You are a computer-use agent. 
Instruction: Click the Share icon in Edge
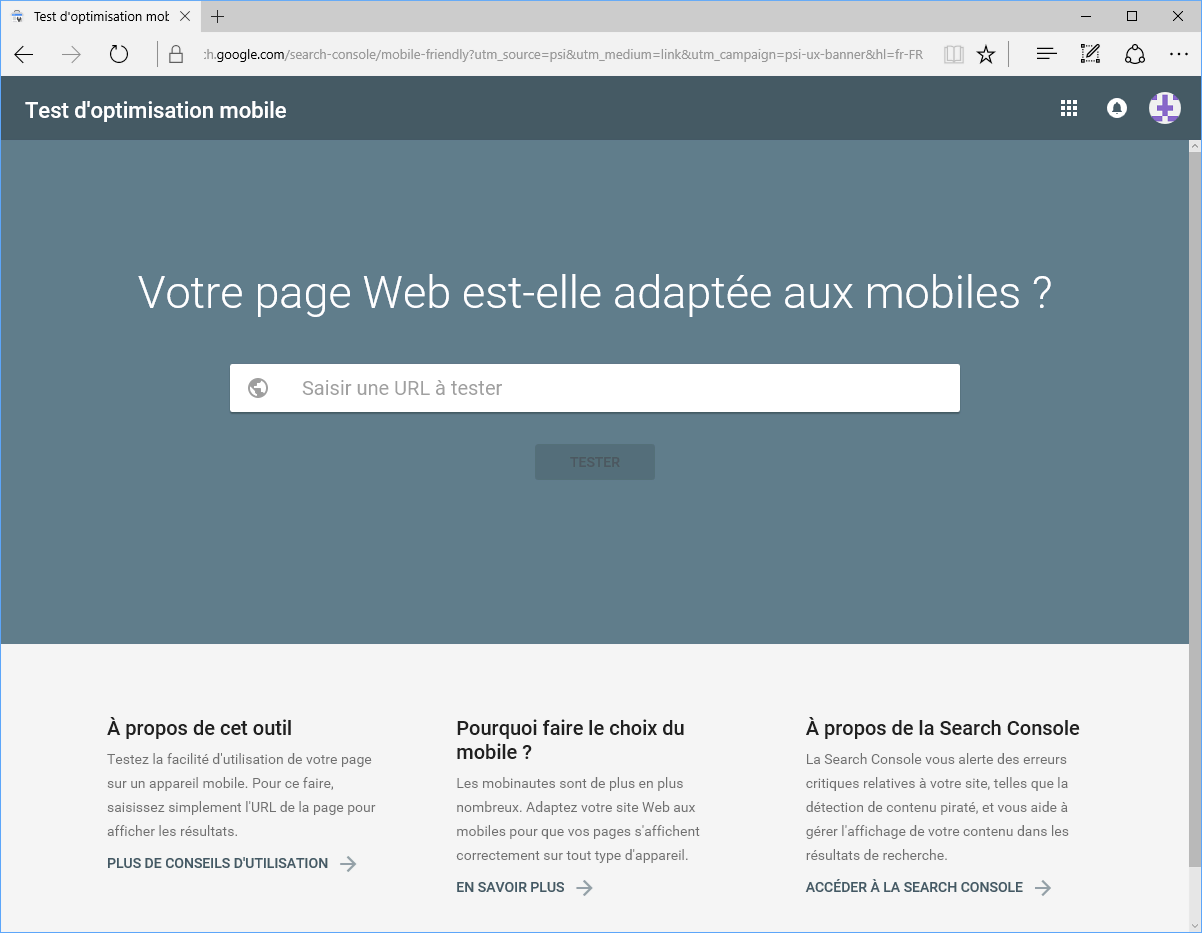pos(1135,54)
